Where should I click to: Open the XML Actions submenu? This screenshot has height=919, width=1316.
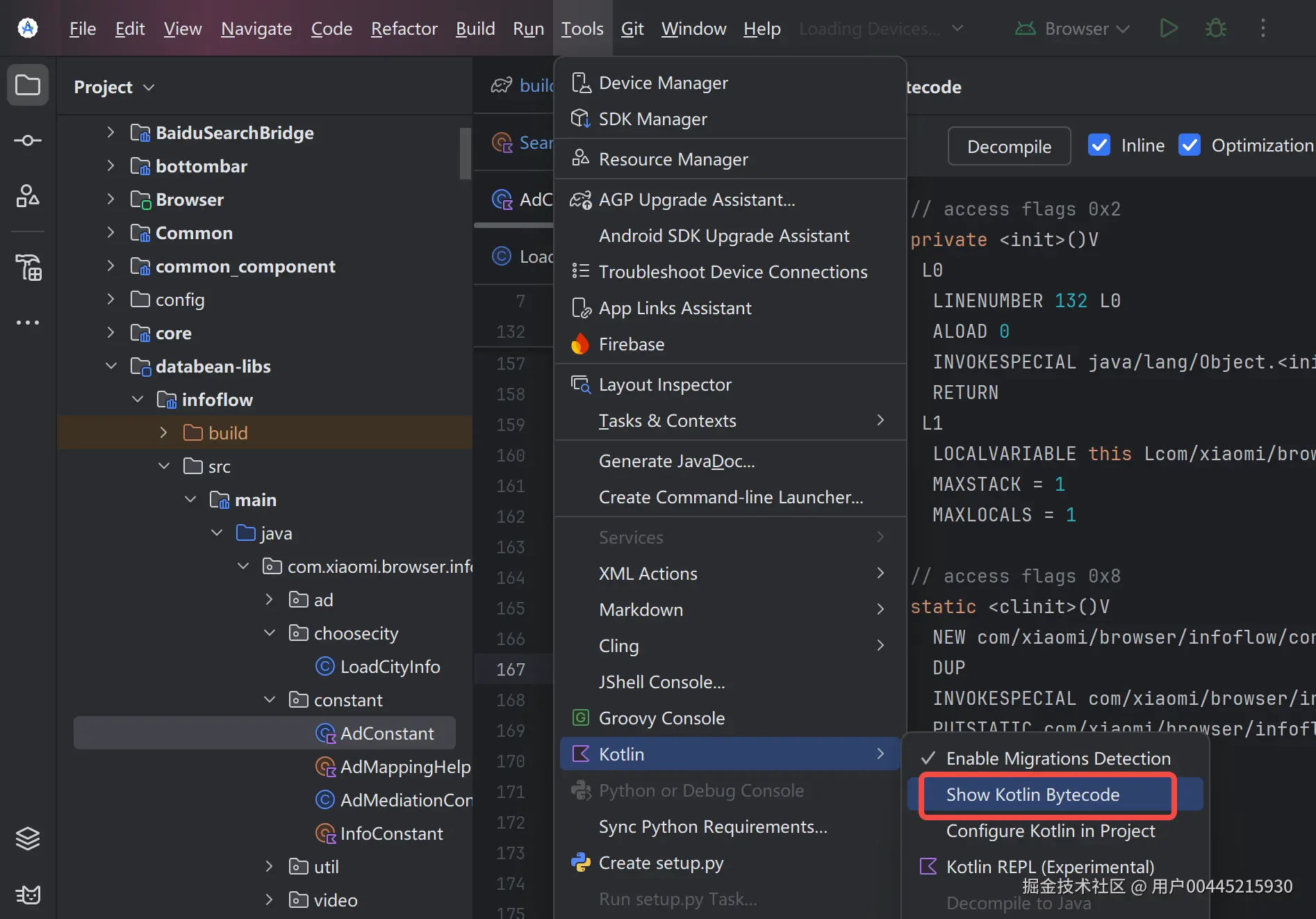[730, 574]
